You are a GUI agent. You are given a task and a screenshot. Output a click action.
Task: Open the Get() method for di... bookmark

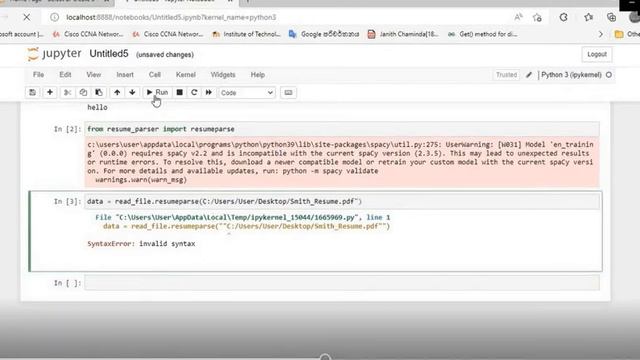coord(482,34)
